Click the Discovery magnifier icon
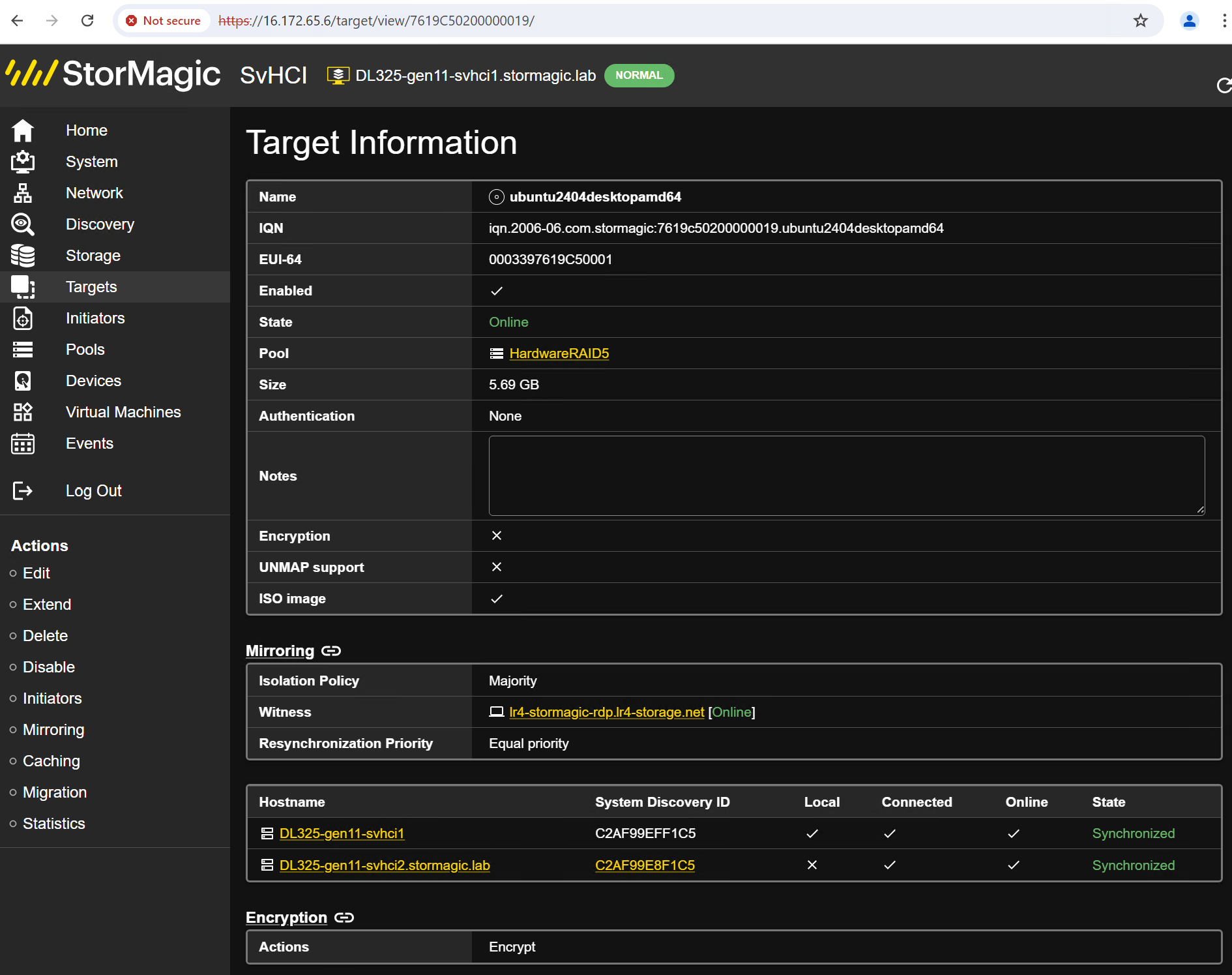1232x975 pixels. coord(23,224)
